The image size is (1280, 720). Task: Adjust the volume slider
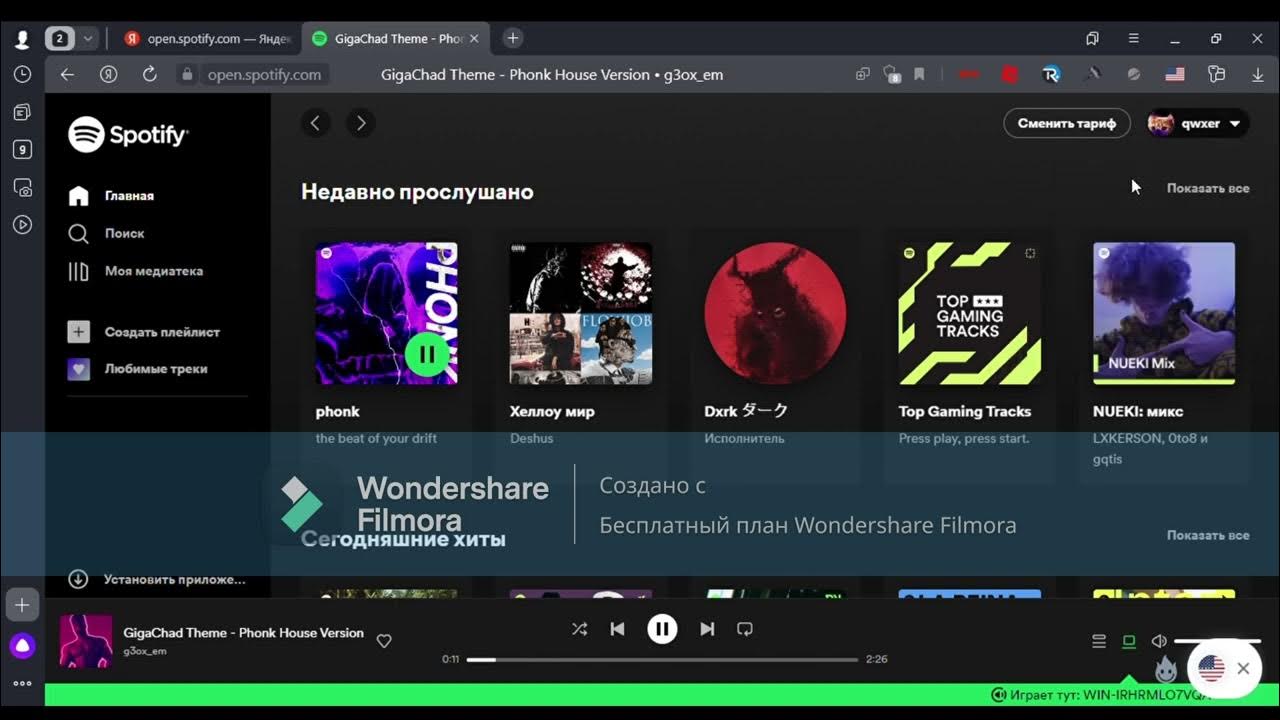tap(1217, 641)
